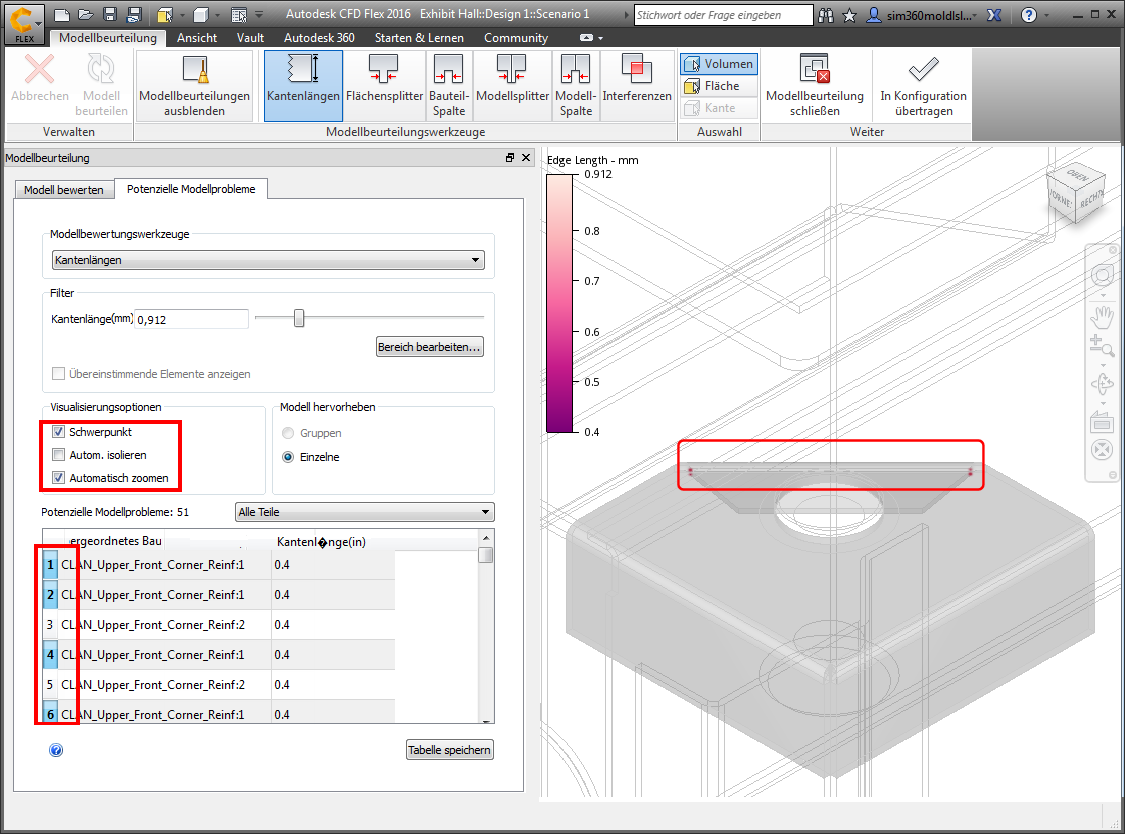Select the Modell-Spalte tool
The image size is (1125, 834).
point(575,85)
